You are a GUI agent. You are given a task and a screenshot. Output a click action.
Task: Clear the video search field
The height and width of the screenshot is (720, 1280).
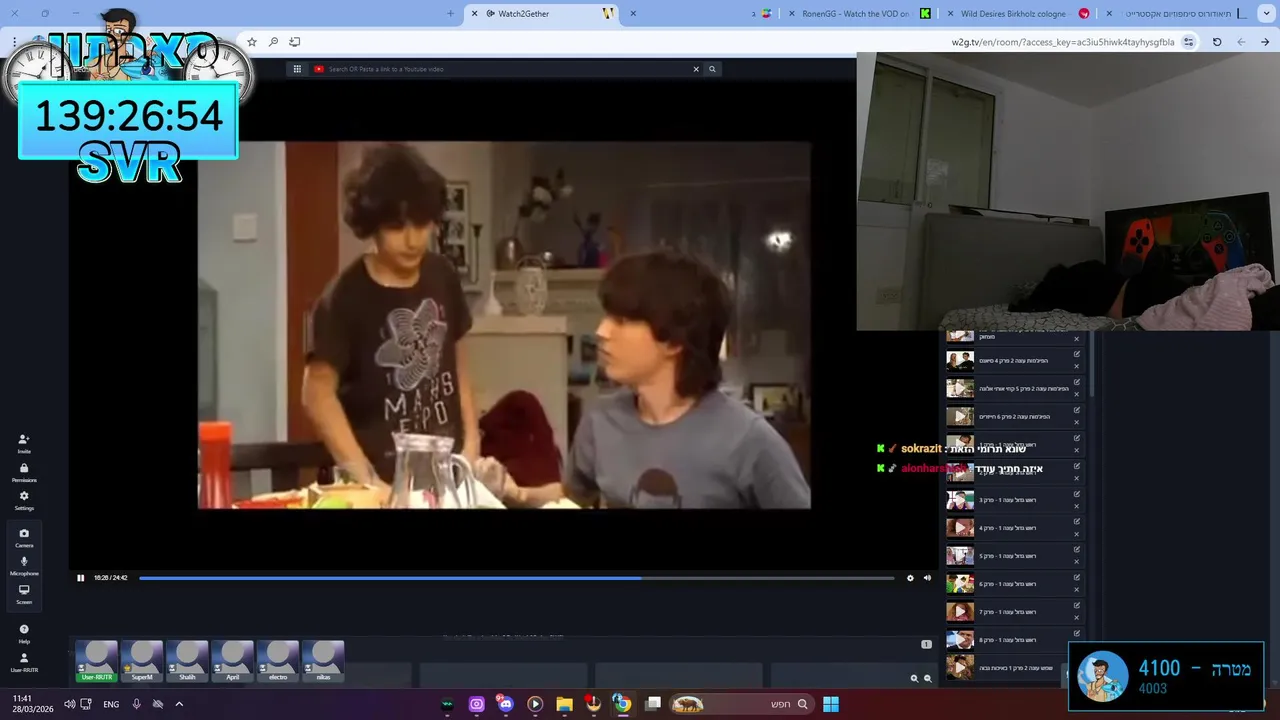(696, 69)
